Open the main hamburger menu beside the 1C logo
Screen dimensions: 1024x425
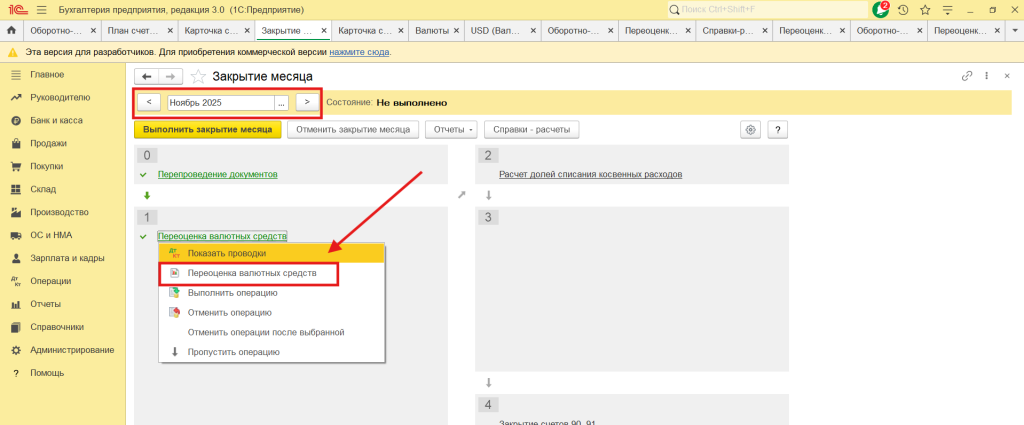click(42, 10)
